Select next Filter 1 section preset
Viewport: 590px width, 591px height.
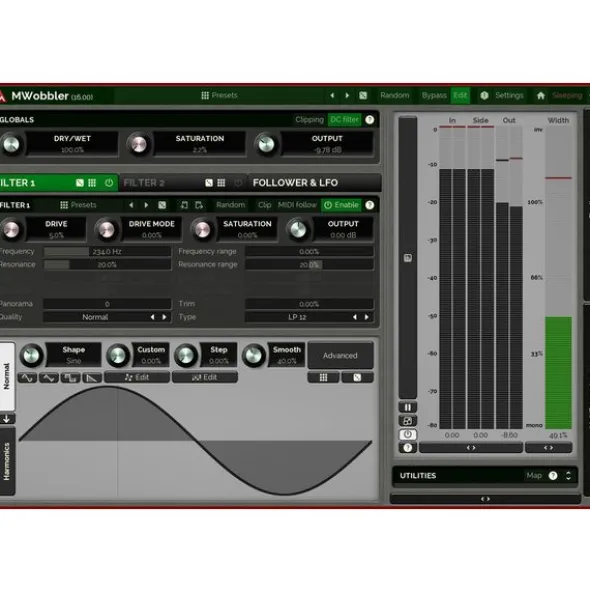[146, 205]
